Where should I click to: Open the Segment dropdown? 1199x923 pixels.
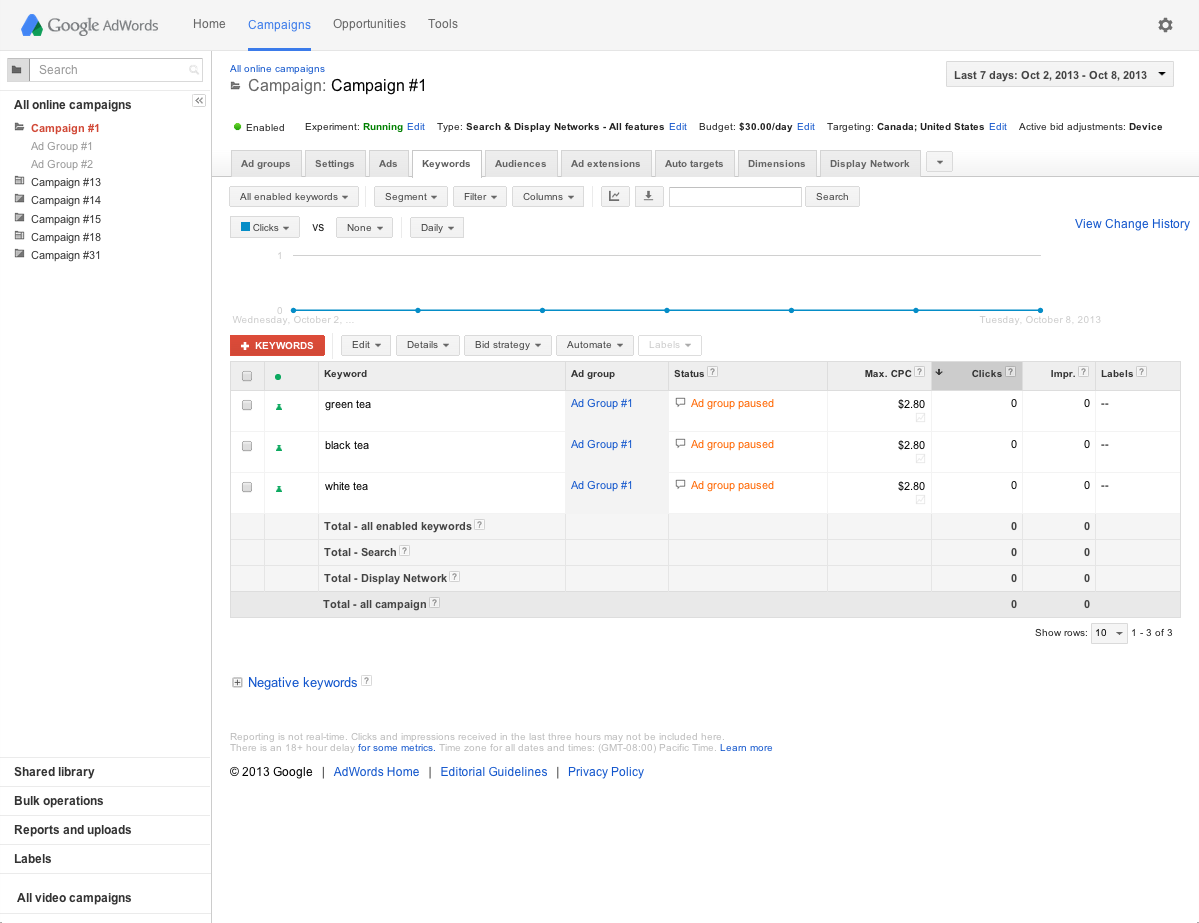point(410,196)
